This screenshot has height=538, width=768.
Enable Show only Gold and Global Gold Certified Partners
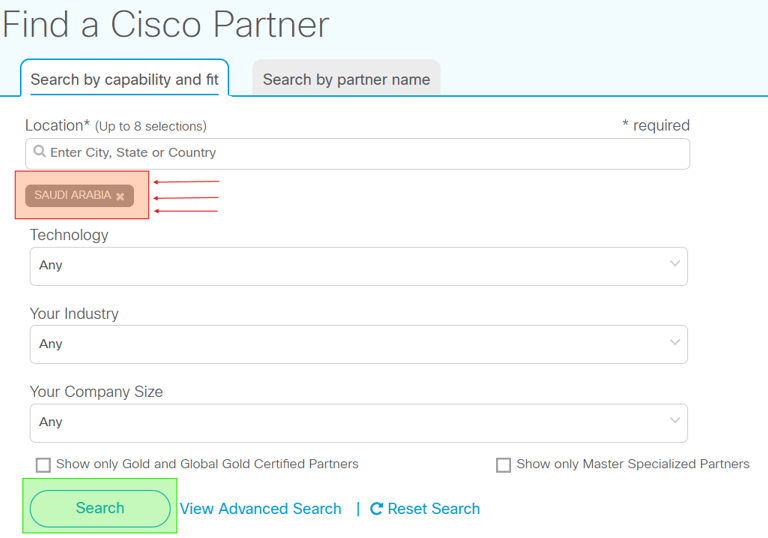43,465
